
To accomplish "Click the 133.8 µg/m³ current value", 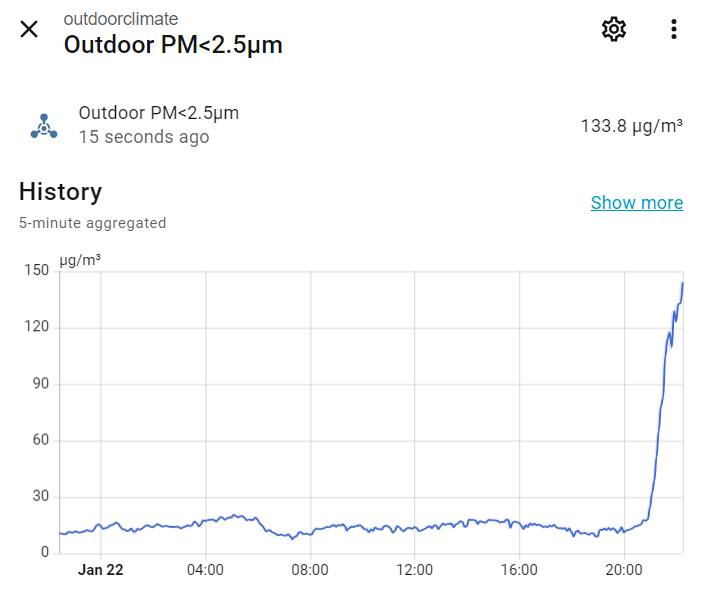I will coord(631,126).
